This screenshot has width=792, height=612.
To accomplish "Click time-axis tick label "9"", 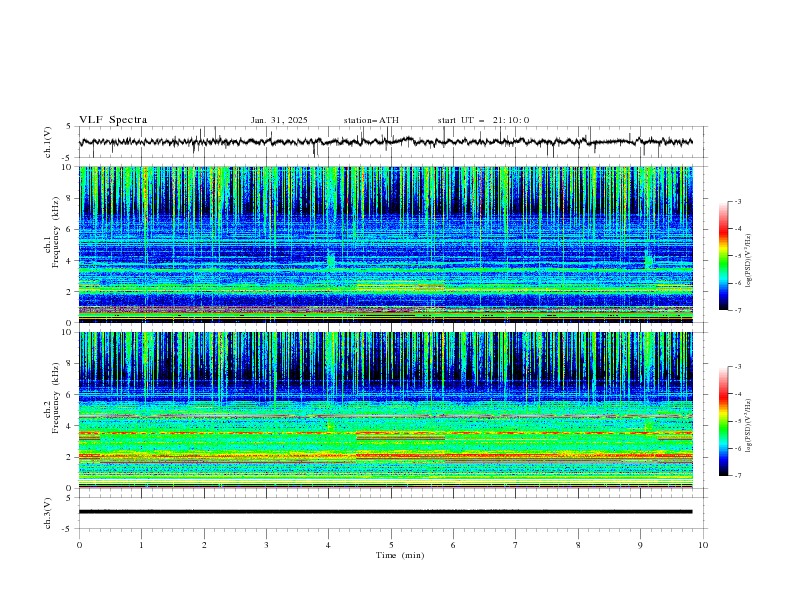I will point(640,545).
